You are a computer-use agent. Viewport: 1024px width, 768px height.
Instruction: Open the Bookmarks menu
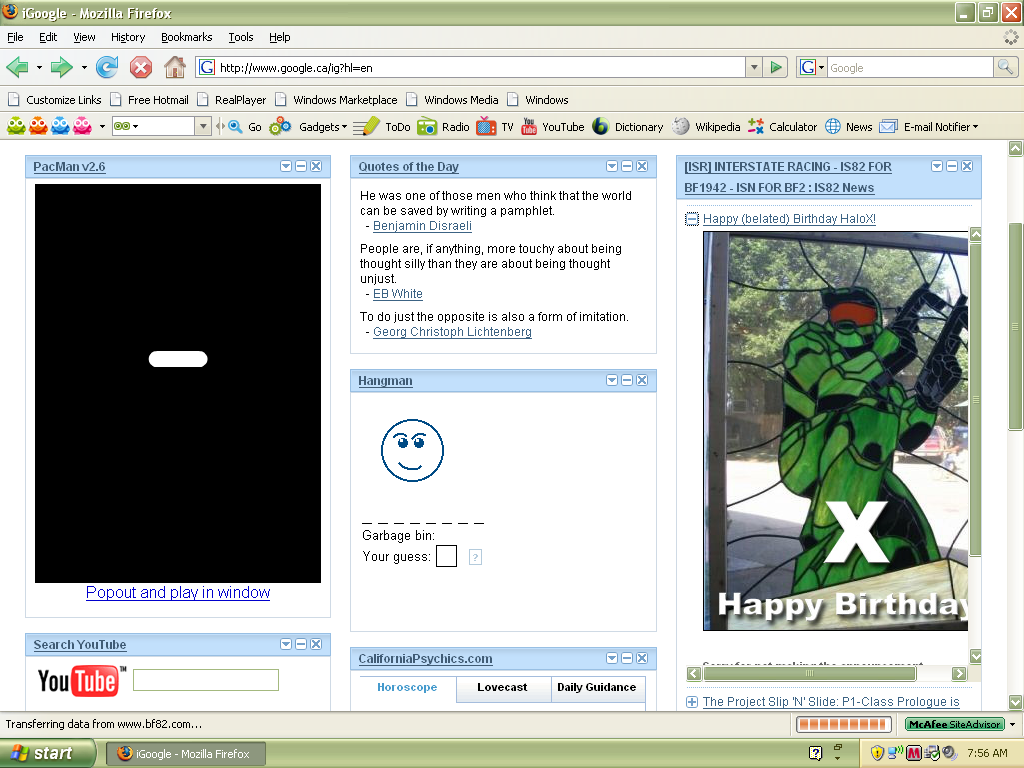click(187, 37)
